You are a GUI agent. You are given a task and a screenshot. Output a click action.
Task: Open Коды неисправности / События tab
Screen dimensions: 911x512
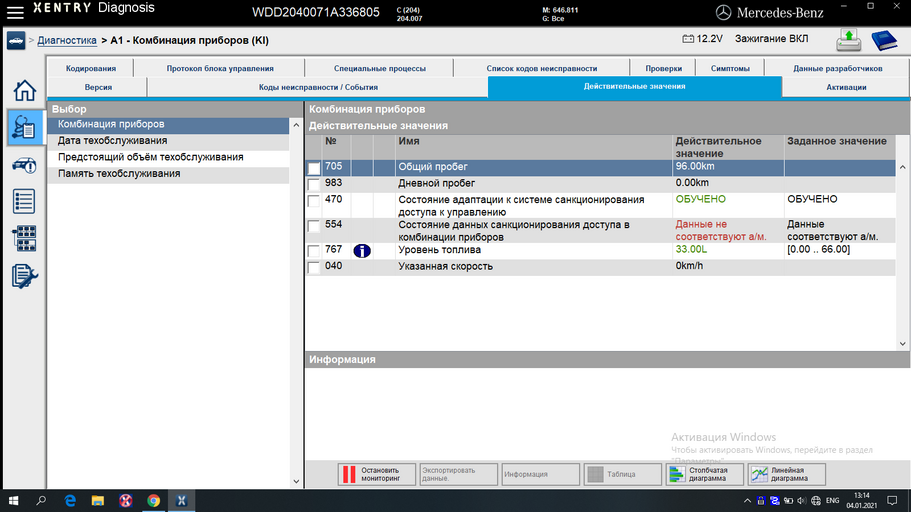(x=318, y=87)
